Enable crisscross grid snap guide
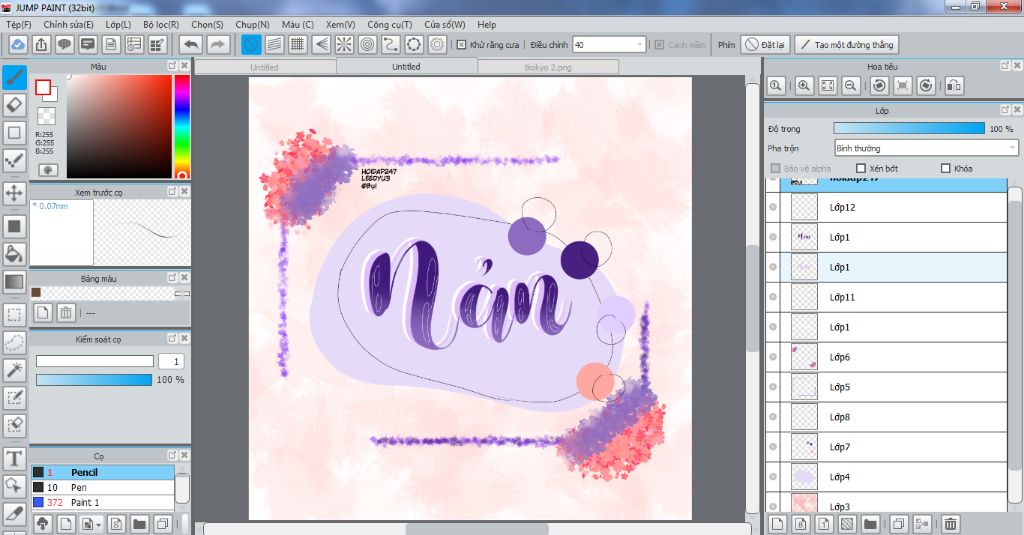Screen dimensions: 1024x535 click(x=298, y=44)
